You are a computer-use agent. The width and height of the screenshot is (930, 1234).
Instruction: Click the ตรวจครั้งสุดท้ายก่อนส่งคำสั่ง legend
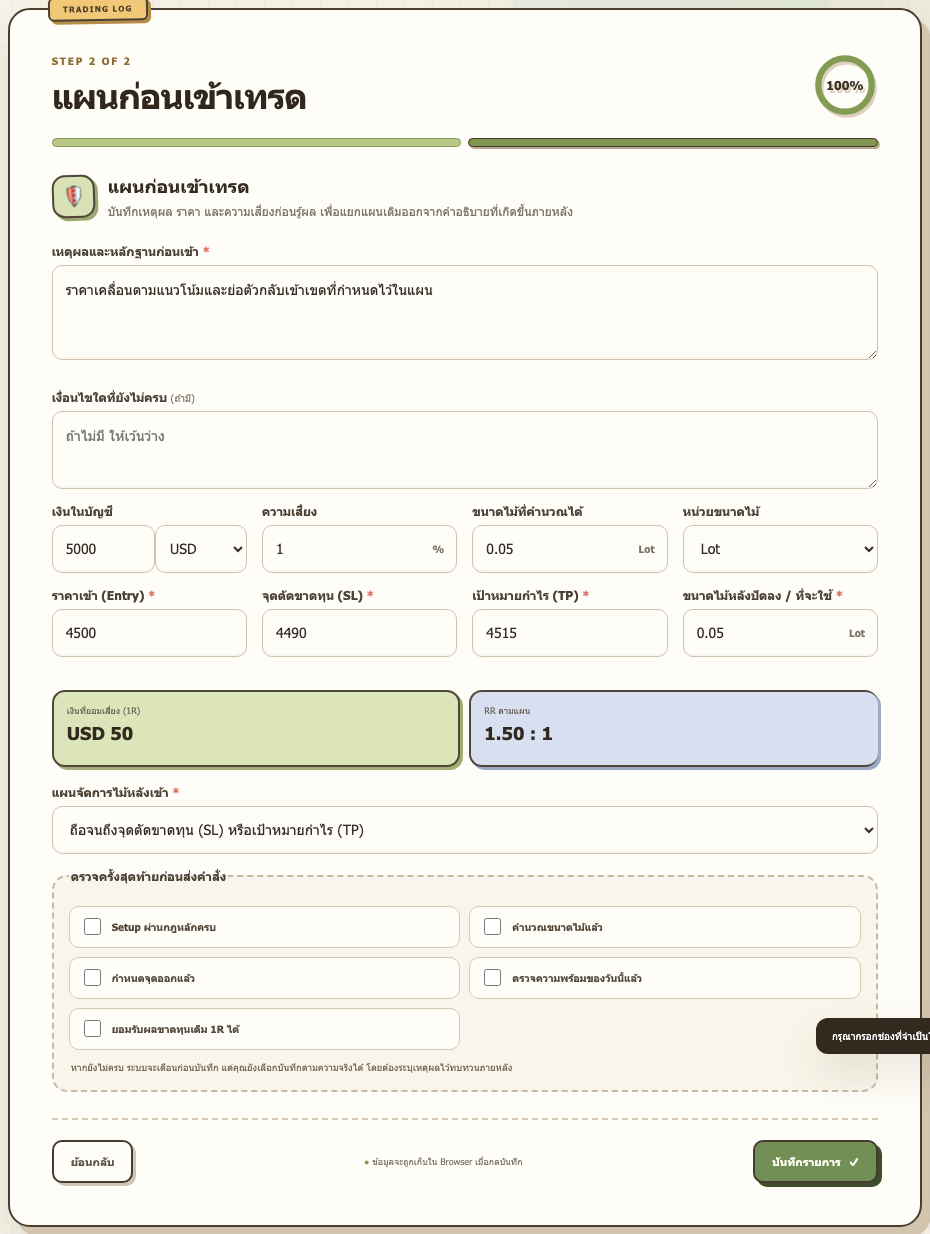[148, 877]
